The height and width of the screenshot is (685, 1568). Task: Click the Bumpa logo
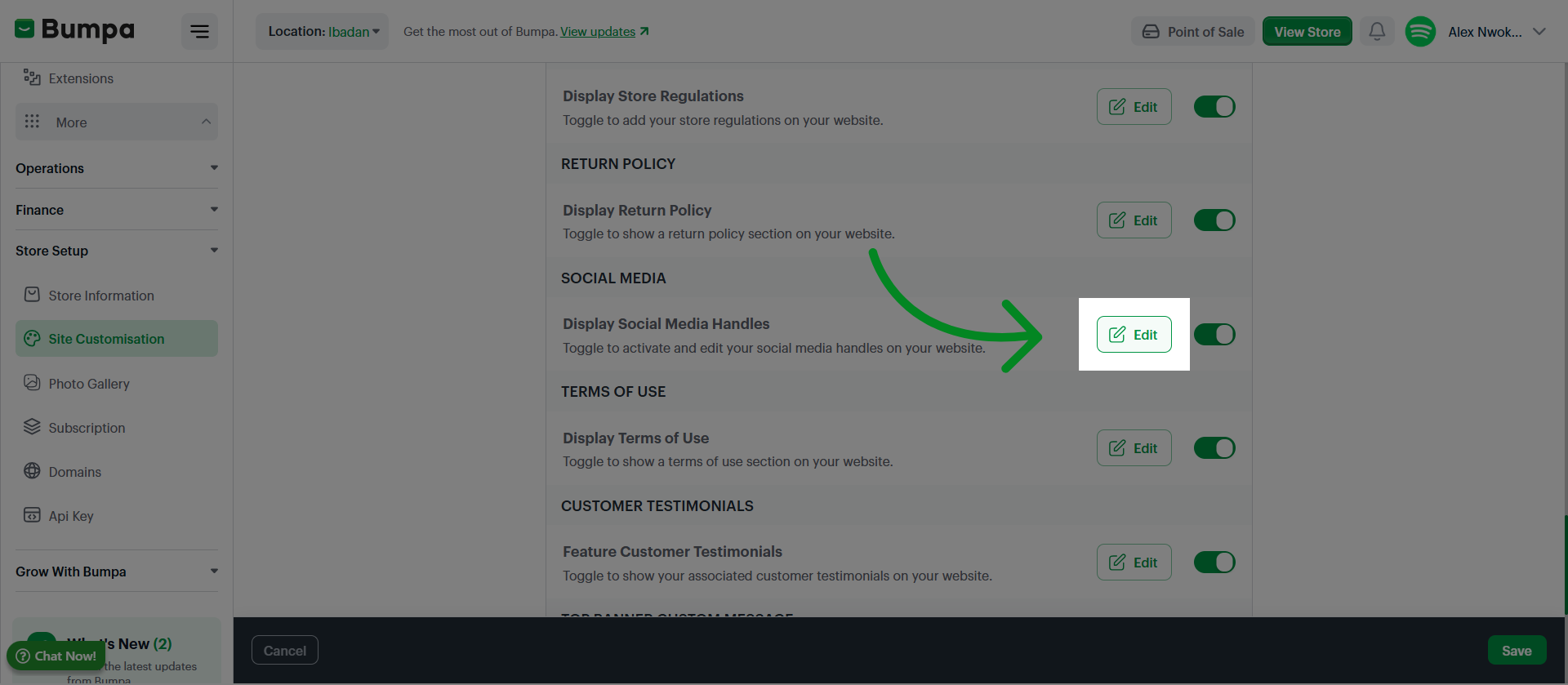[74, 30]
